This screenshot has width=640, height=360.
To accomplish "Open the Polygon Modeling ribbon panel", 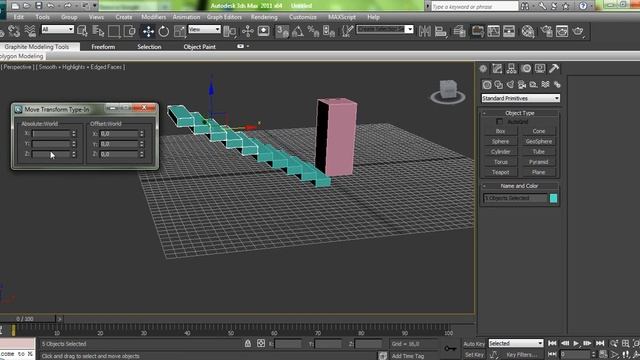I will click(x=21, y=56).
